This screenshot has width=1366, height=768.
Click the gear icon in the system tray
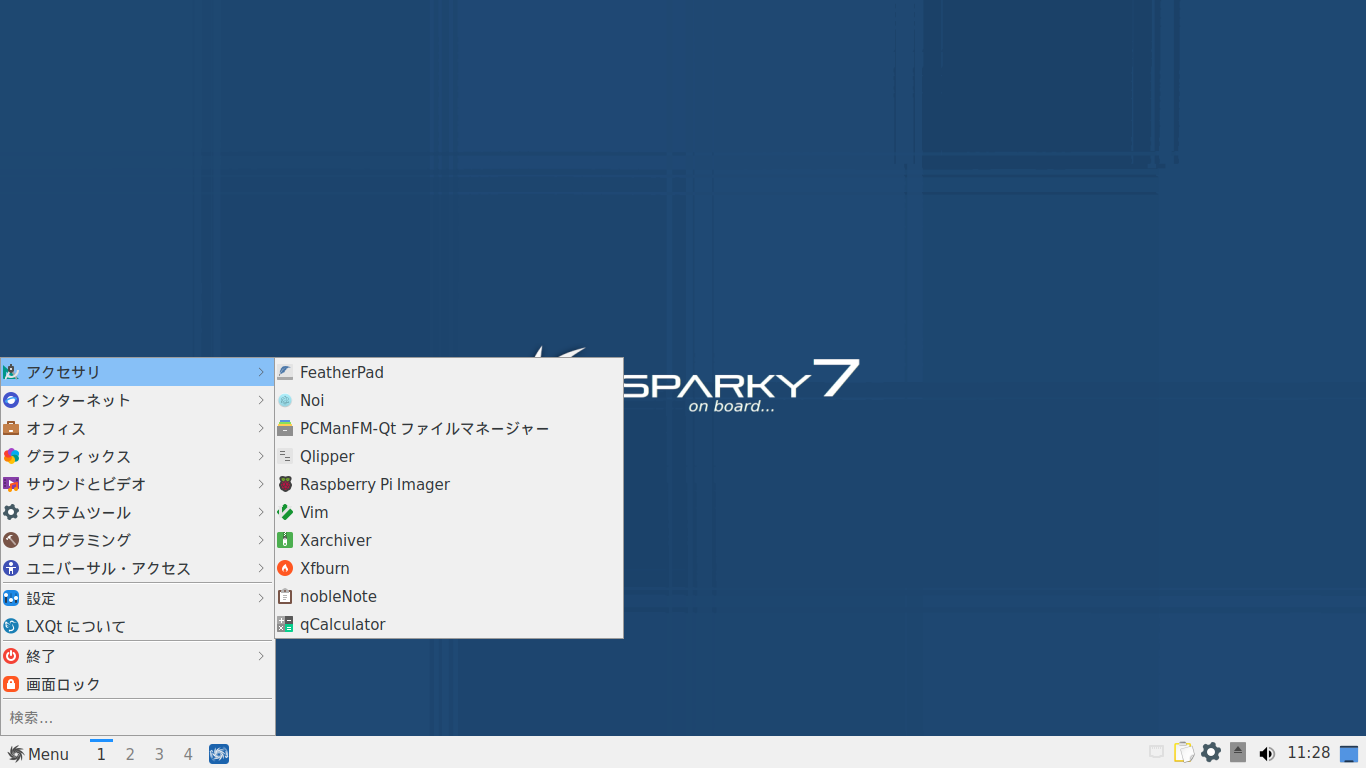[1211, 752]
